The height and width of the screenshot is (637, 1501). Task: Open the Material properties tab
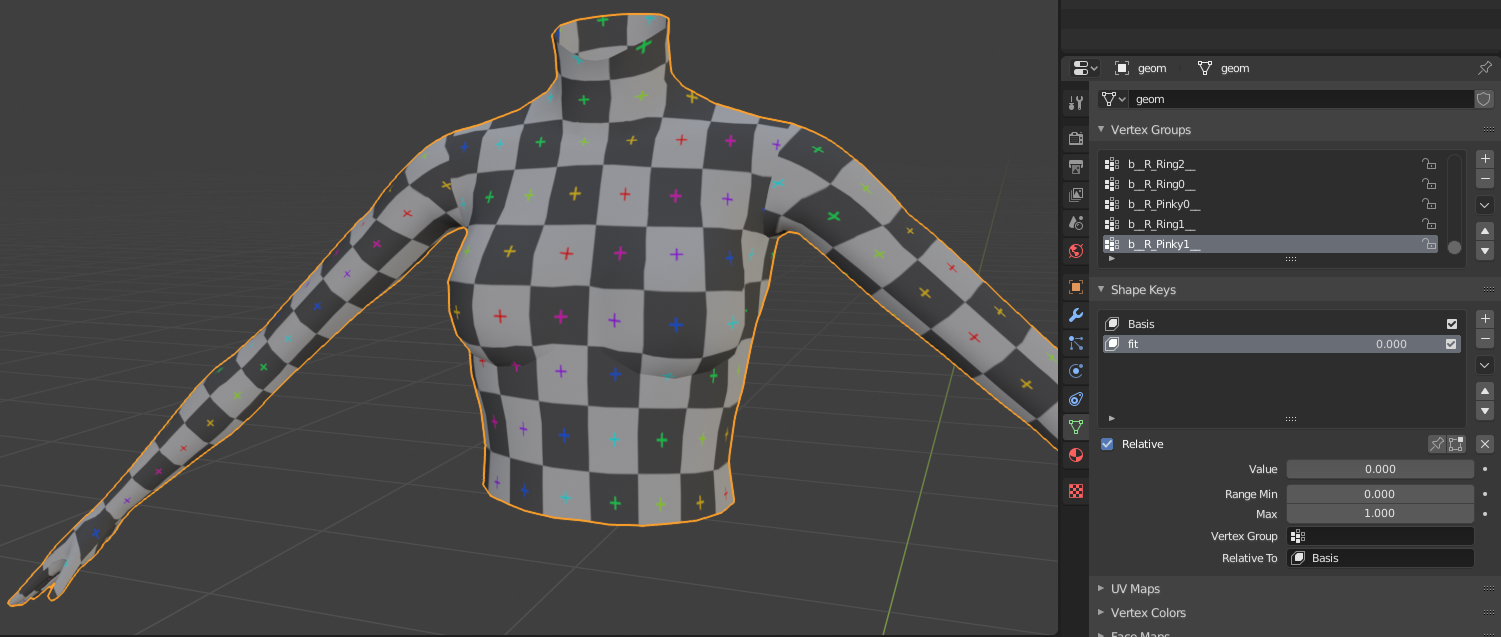click(x=1076, y=455)
